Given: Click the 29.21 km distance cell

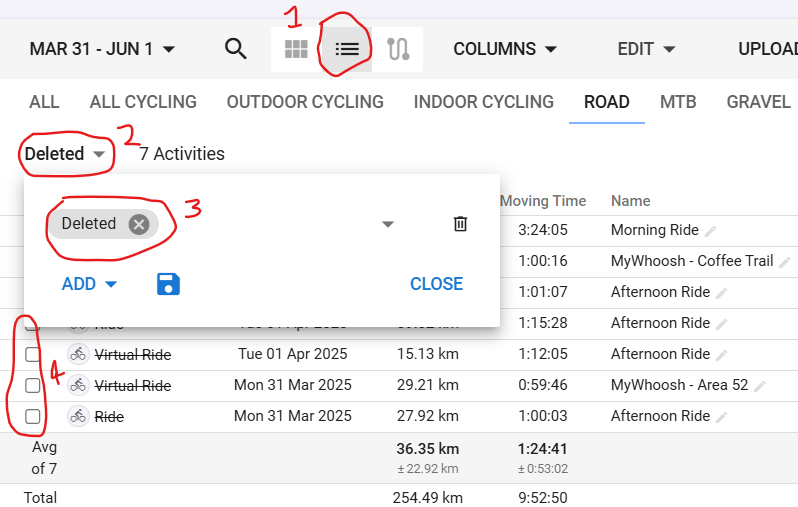Looking at the screenshot, I should 428,385.
